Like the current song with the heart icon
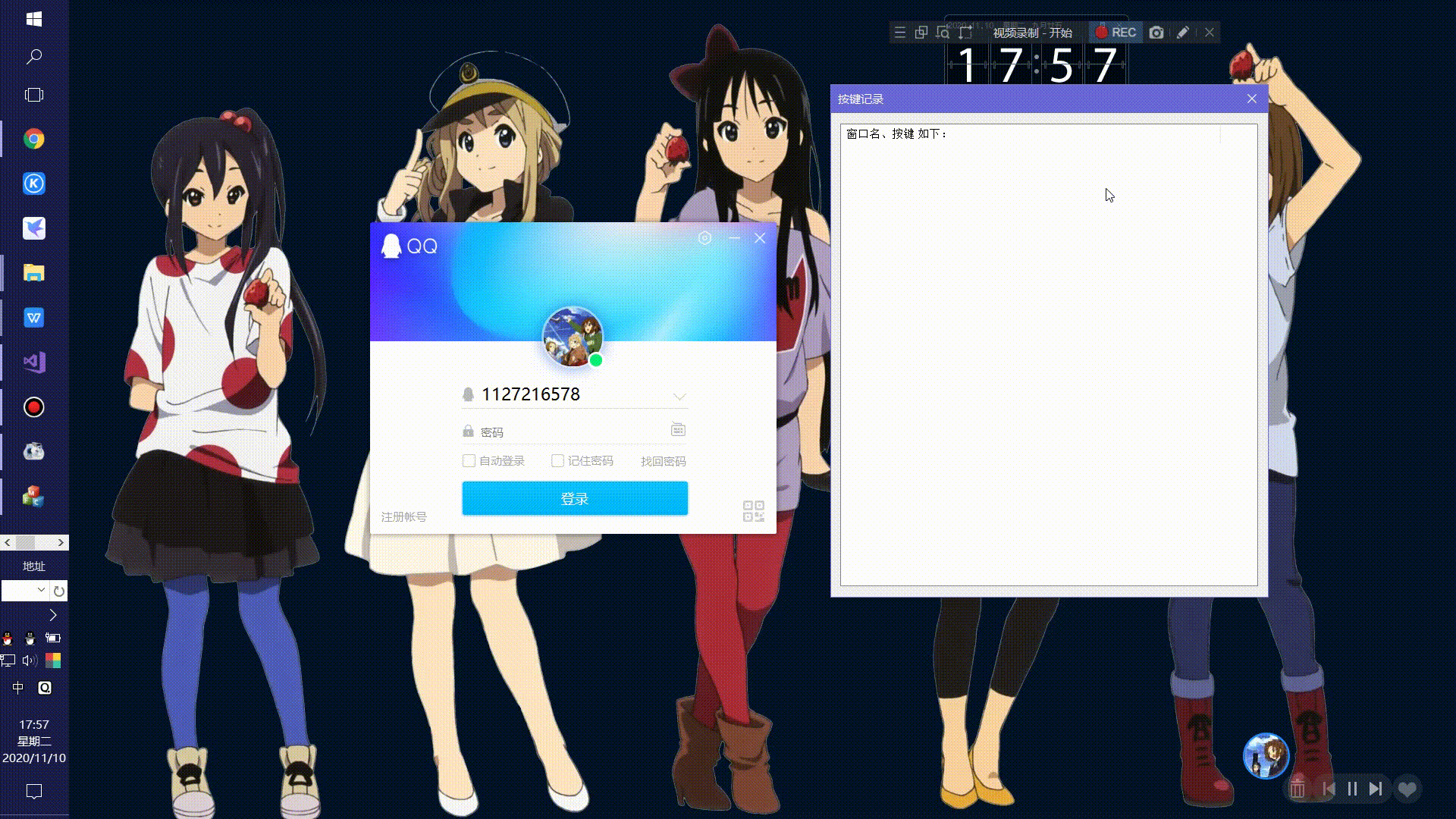The height and width of the screenshot is (819, 1456). 1407,789
